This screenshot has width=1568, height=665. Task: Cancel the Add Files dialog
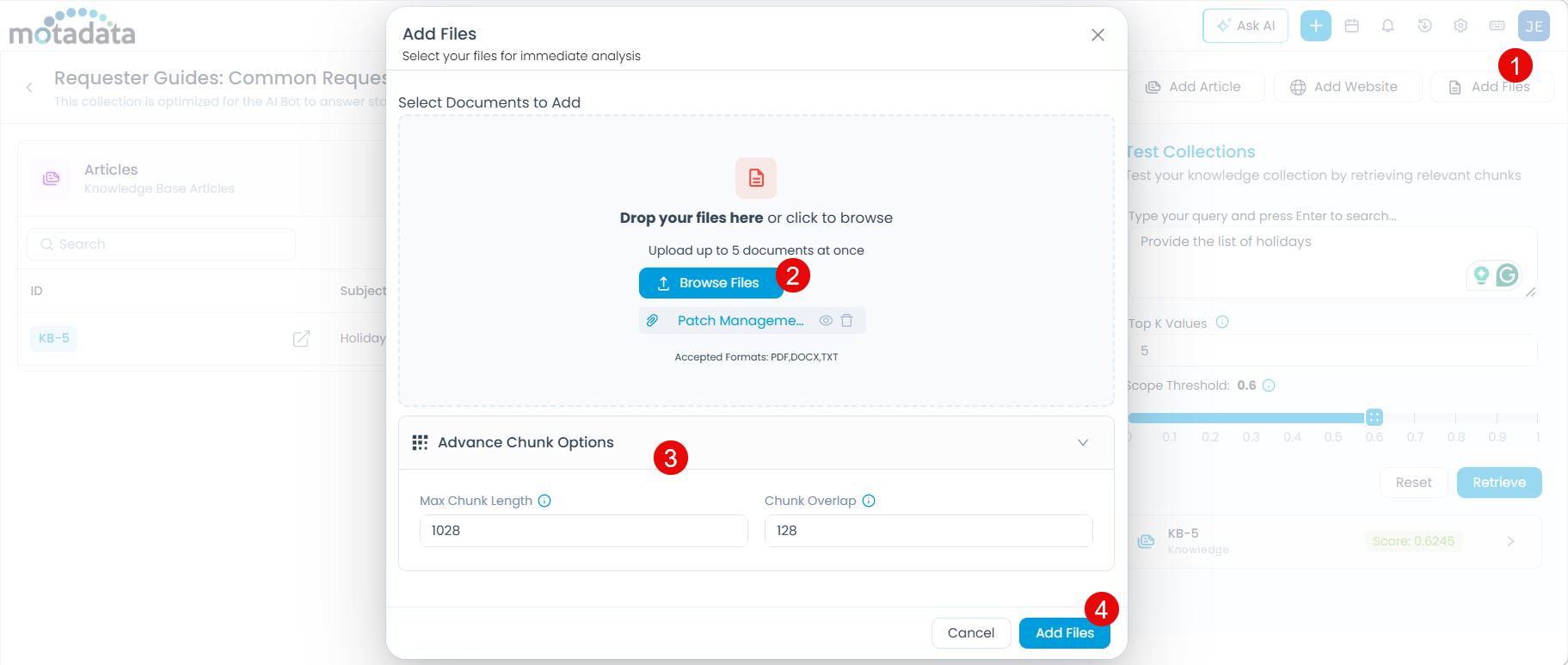point(970,633)
